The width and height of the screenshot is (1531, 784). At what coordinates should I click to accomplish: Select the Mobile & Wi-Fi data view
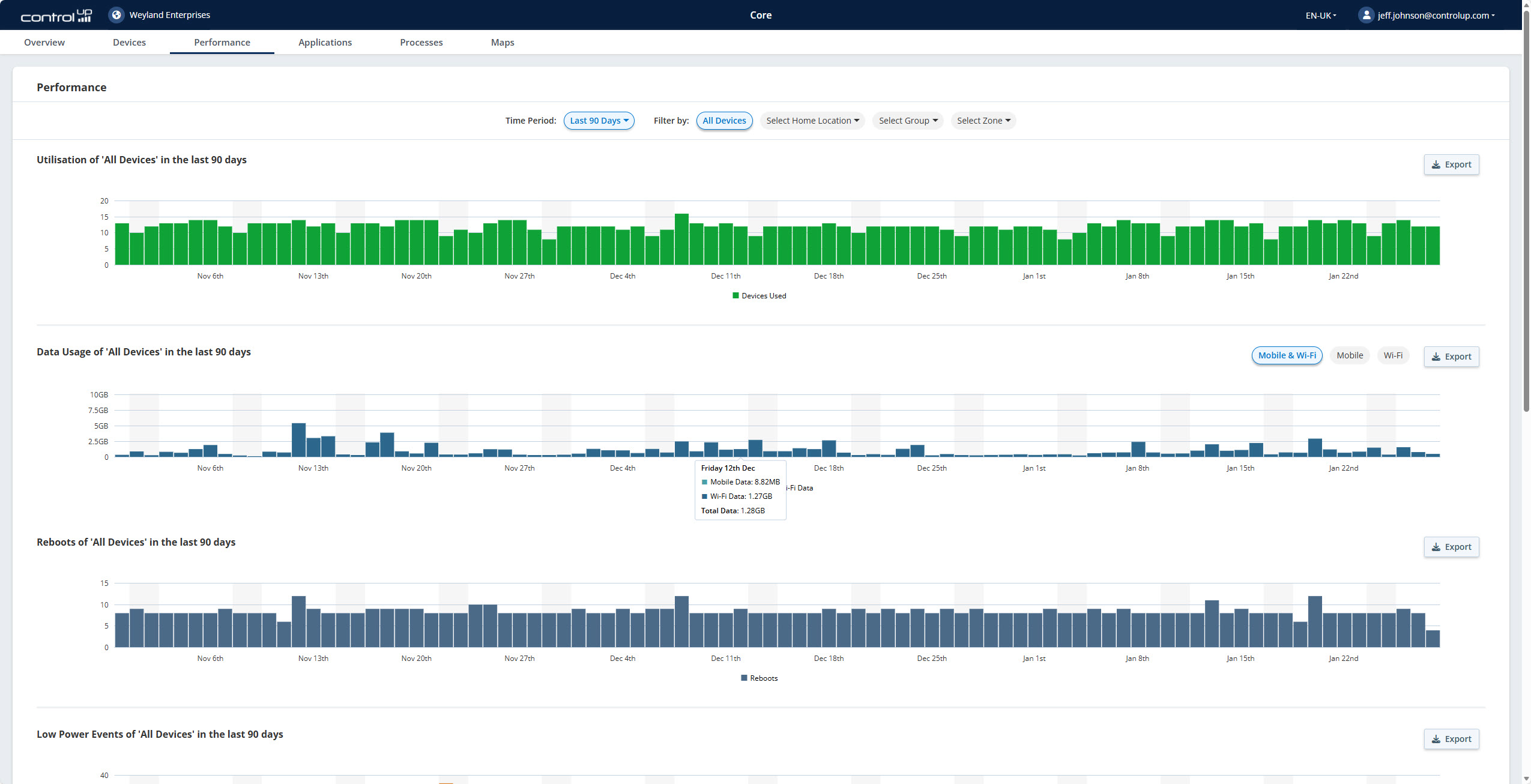coord(1287,355)
